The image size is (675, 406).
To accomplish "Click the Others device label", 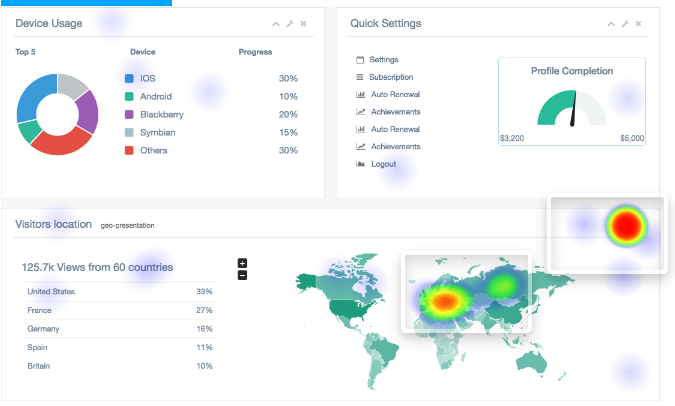I will coord(154,150).
